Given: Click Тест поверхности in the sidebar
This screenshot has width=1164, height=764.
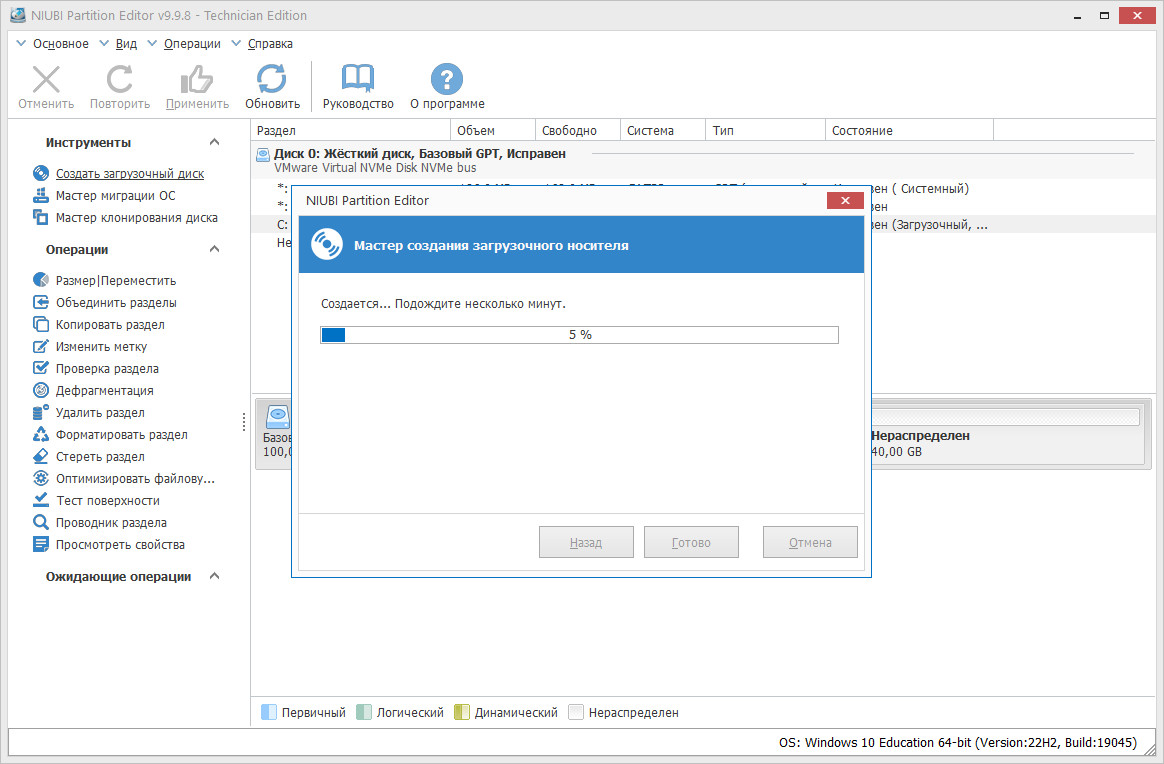Looking at the screenshot, I should (x=108, y=500).
